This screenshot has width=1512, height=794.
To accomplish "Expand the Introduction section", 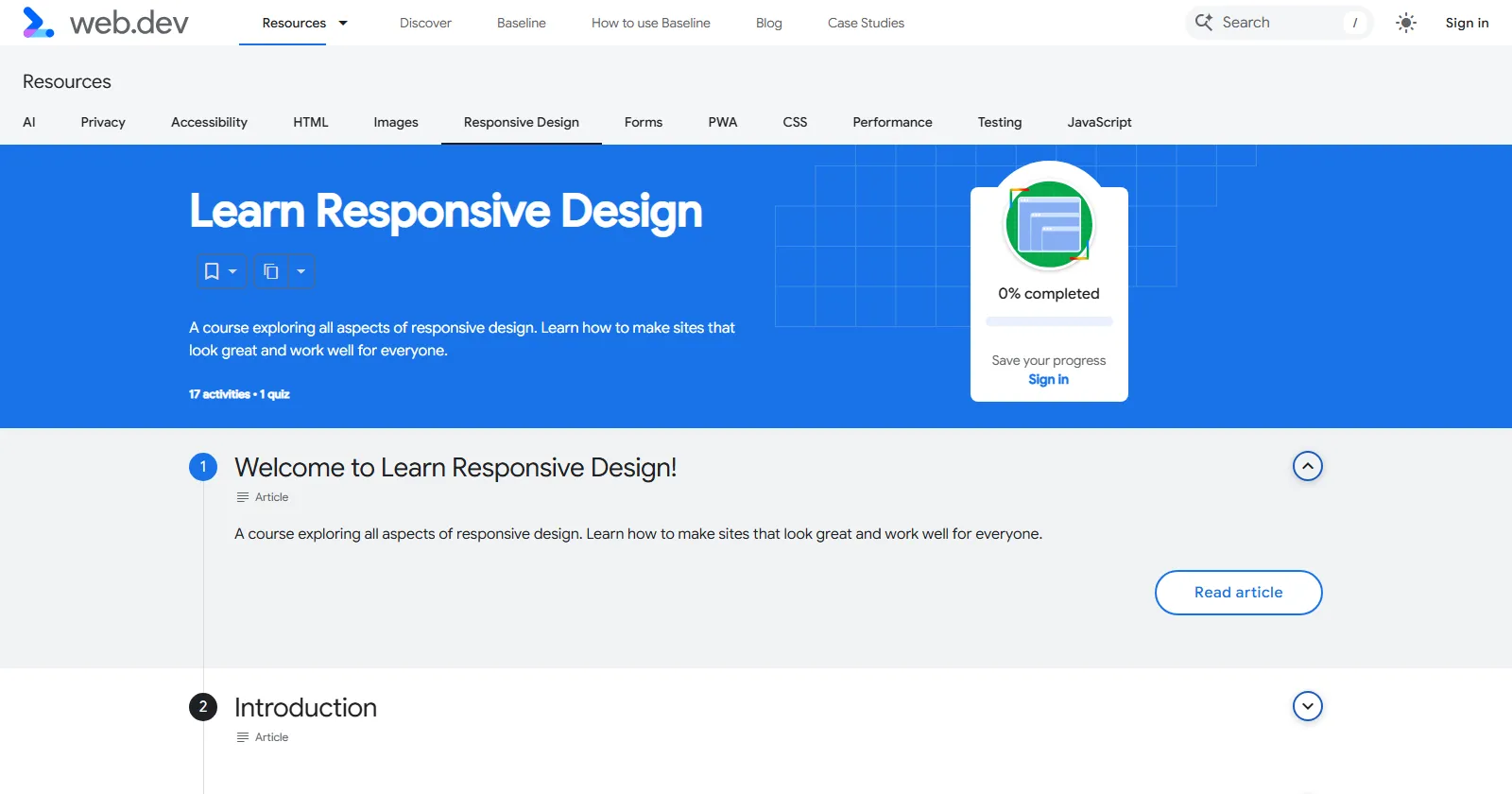I will [1308, 706].
